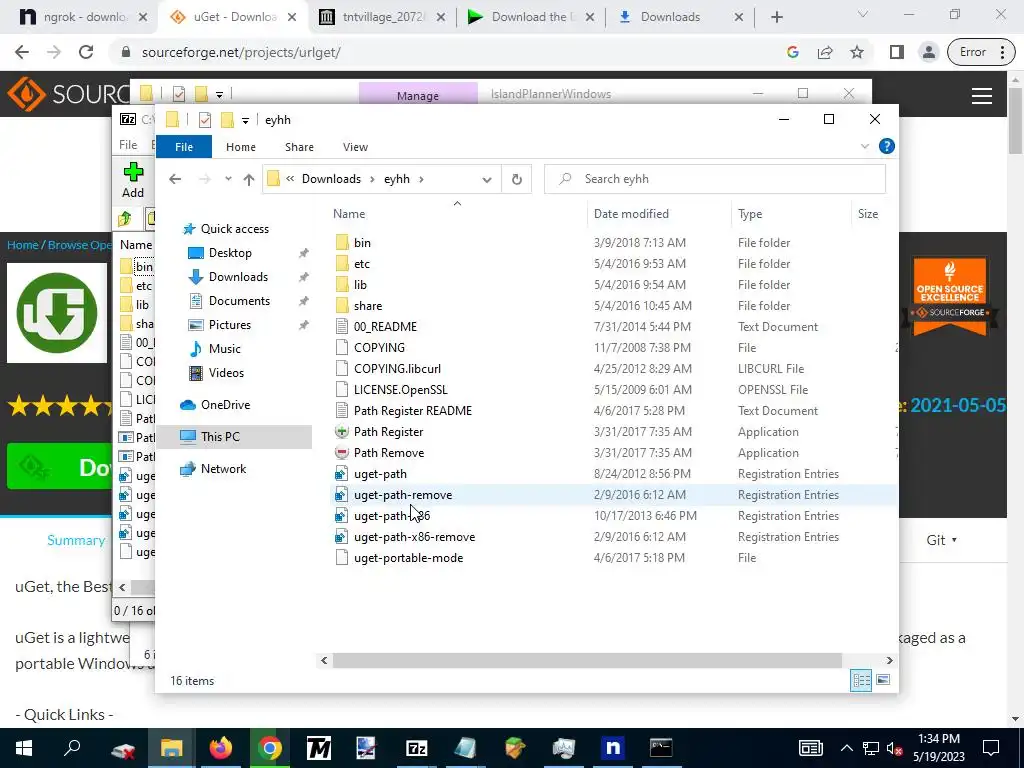The image size is (1024, 768).
Task: Click the Downloads breadcrumb in address bar
Action: point(331,179)
